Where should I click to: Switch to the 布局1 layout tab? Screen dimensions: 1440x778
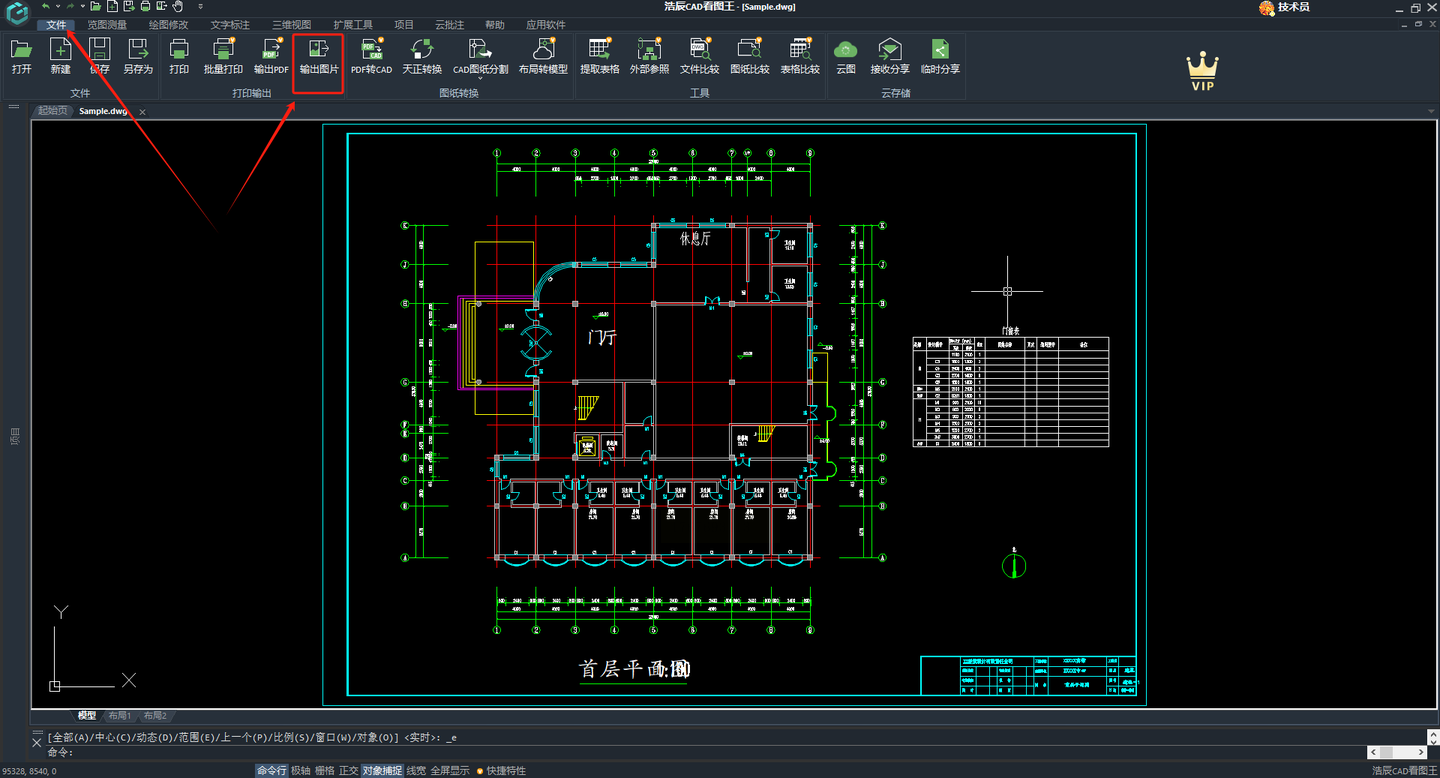120,716
